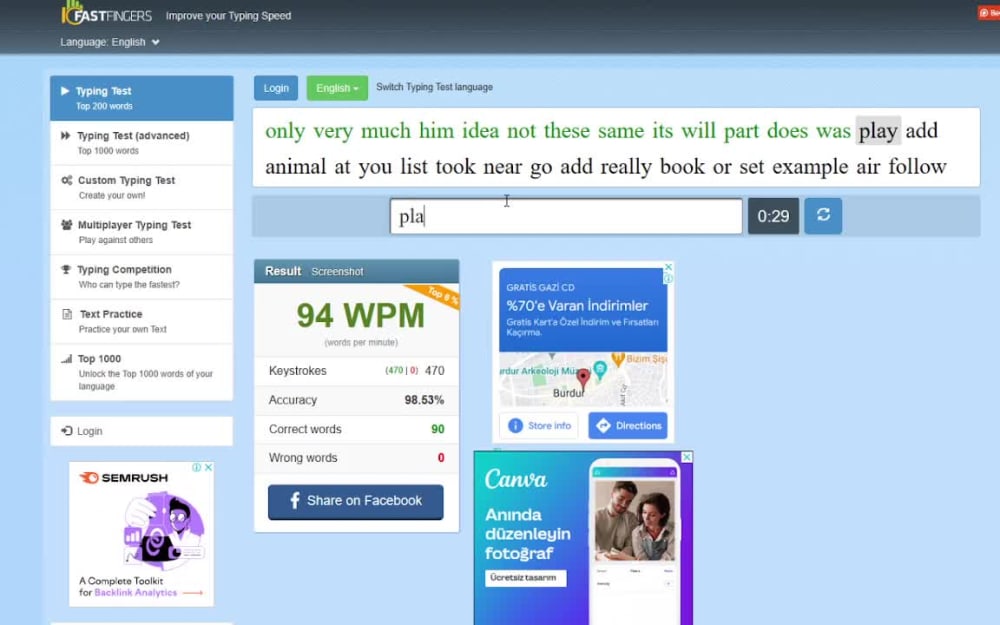Image resolution: width=1000 pixels, height=625 pixels.
Task: Close the Canva advertisement with X
Action: (687, 457)
